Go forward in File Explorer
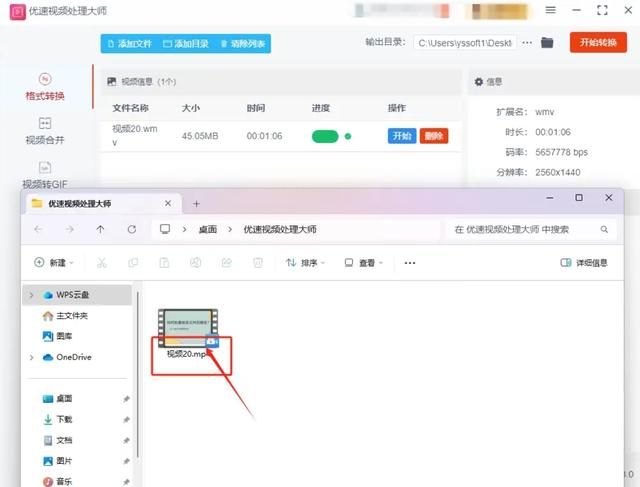Image resolution: width=640 pixels, height=487 pixels. click(70, 229)
